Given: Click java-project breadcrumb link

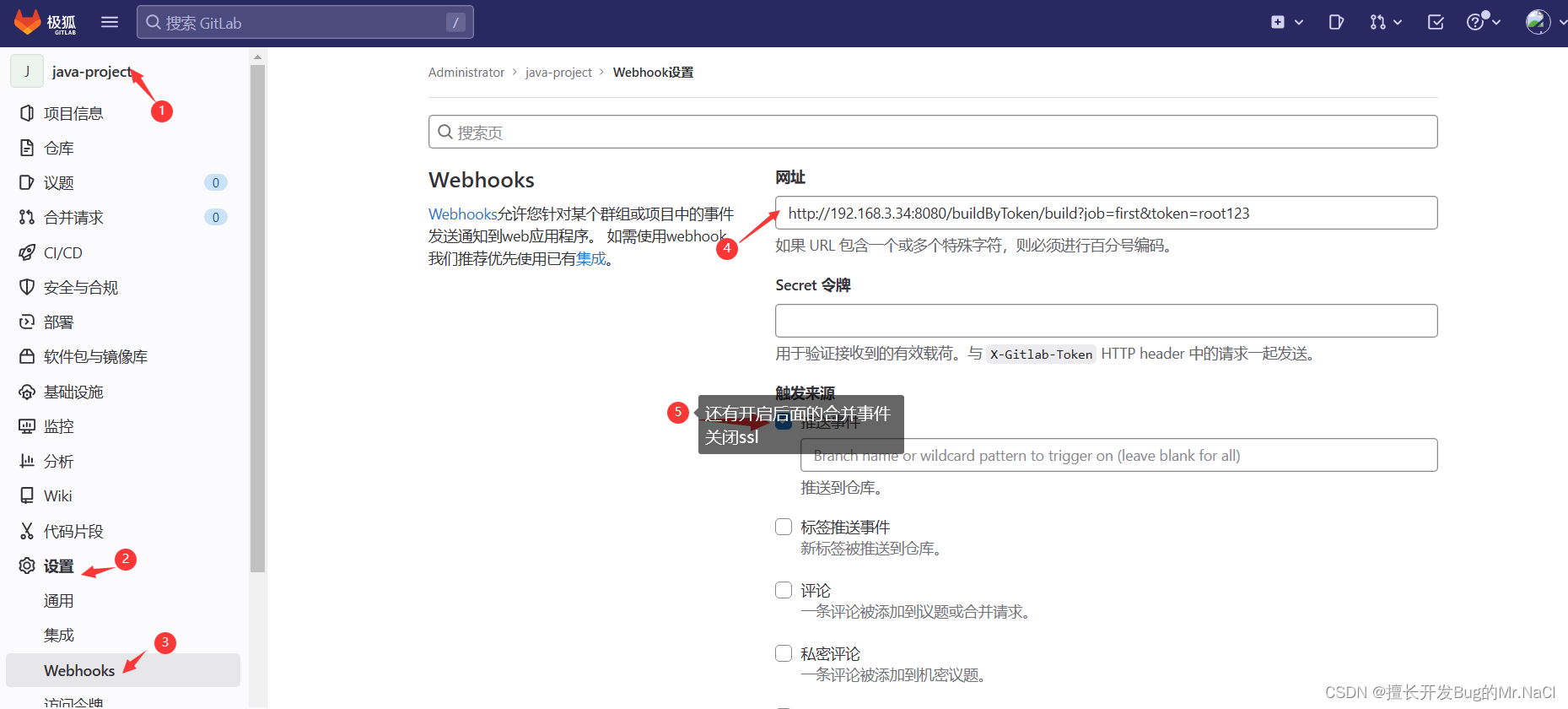Looking at the screenshot, I should [558, 73].
